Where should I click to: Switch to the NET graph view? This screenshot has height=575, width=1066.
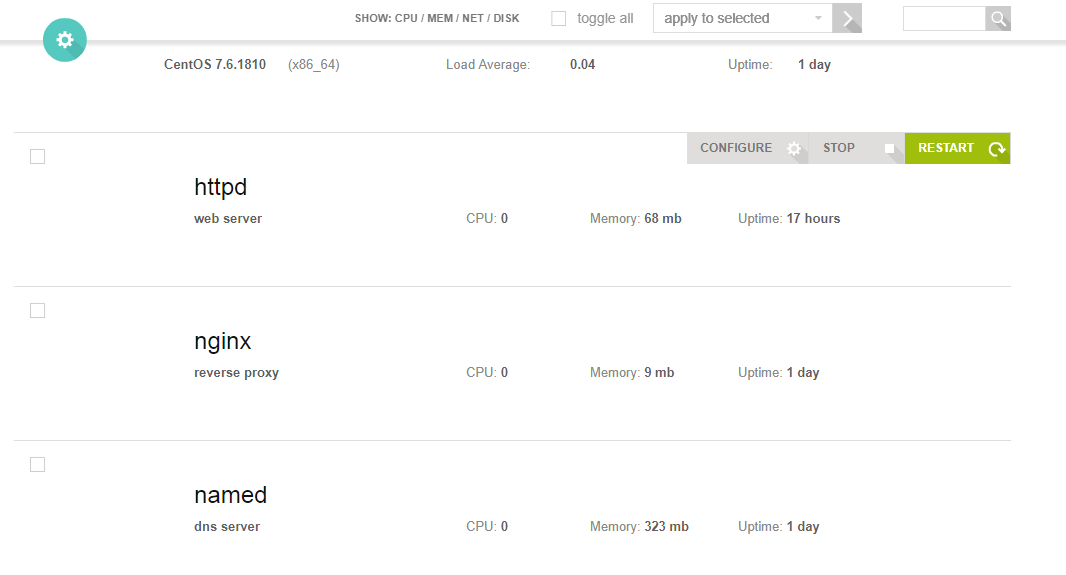tap(473, 19)
